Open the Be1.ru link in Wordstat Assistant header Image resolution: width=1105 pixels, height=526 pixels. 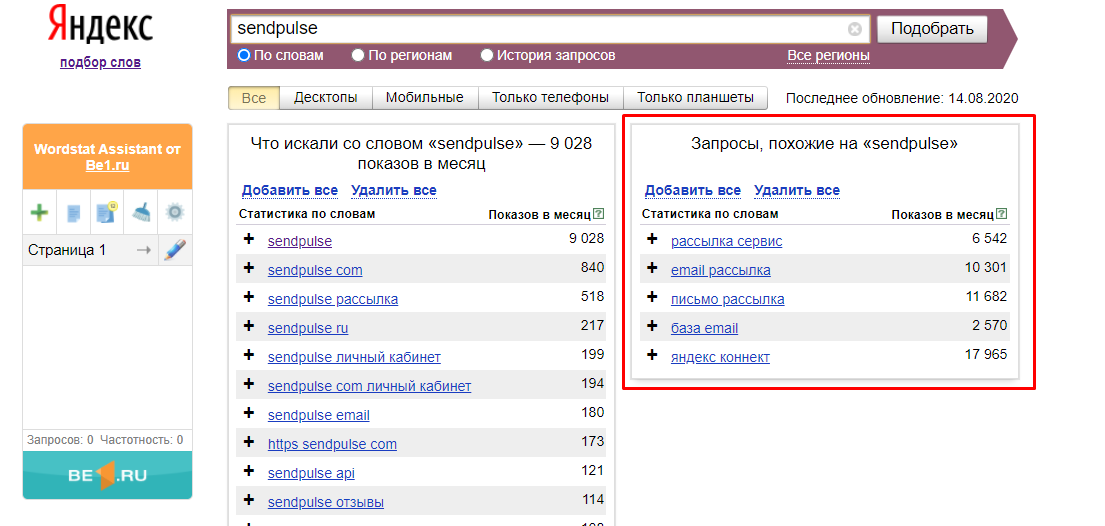coord(107,166)
